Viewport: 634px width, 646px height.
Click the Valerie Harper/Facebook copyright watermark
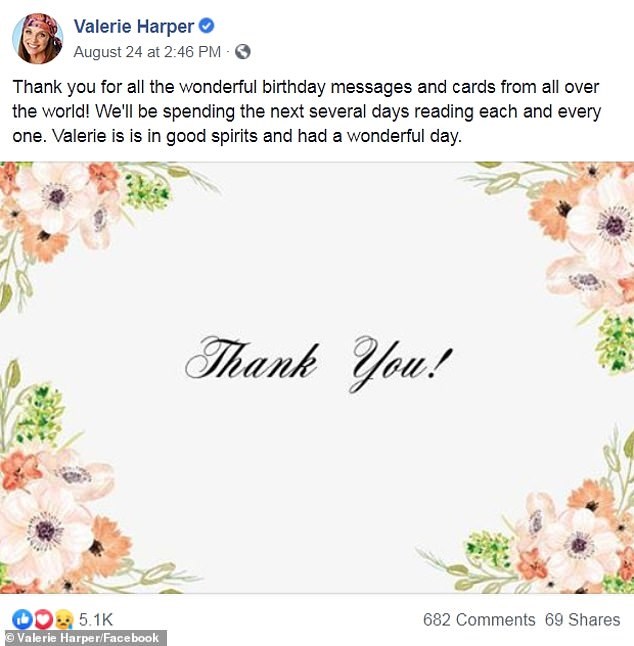[83, 638]
